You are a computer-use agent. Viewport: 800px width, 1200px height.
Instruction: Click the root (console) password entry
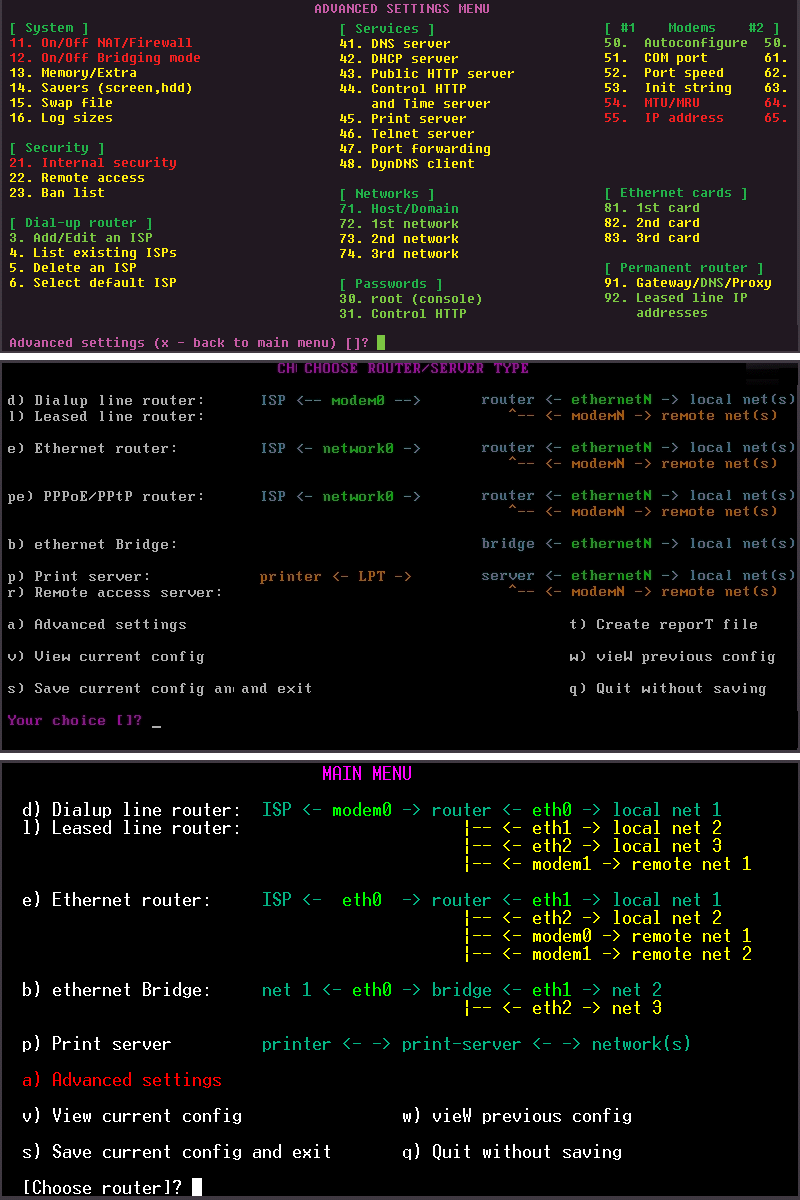coord(411,299)
